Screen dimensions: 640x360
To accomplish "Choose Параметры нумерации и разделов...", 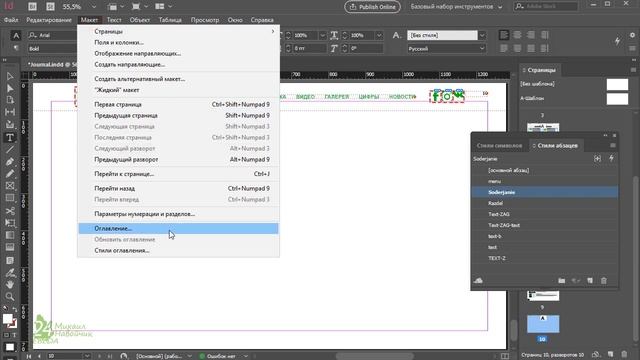I will (x=178, y=213).
